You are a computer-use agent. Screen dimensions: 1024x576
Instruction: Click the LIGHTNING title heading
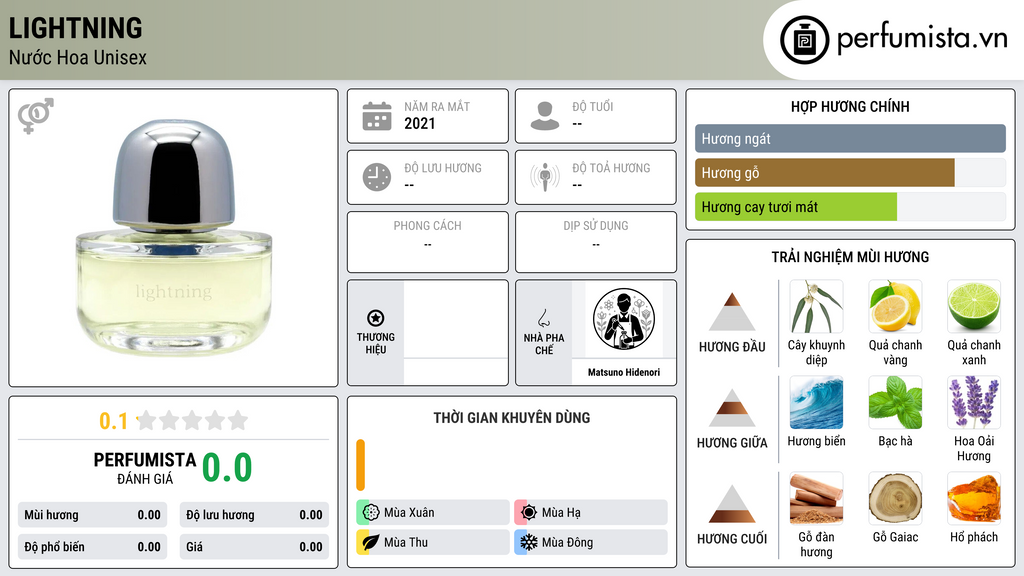coord(76,28)
